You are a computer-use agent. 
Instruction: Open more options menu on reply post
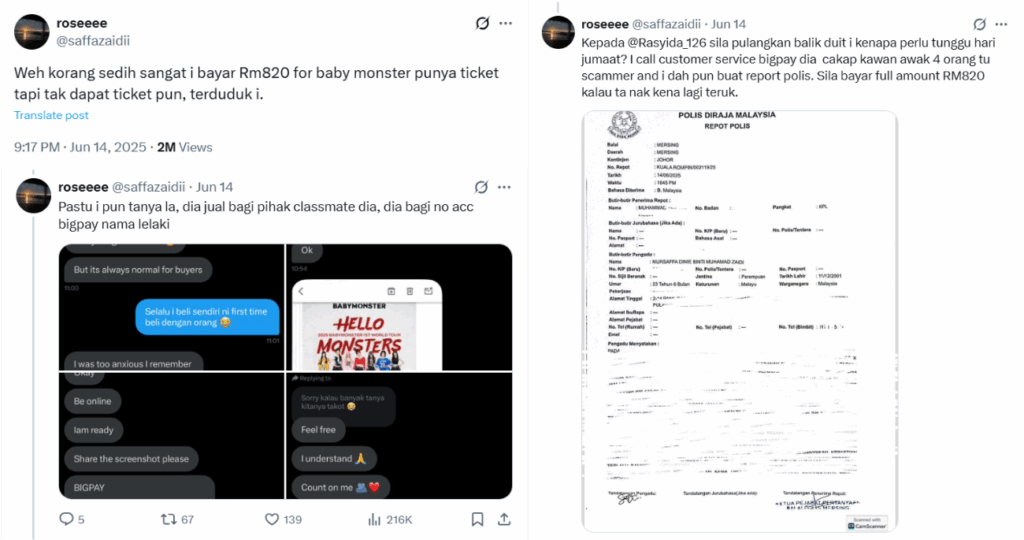tap(504, 187)
